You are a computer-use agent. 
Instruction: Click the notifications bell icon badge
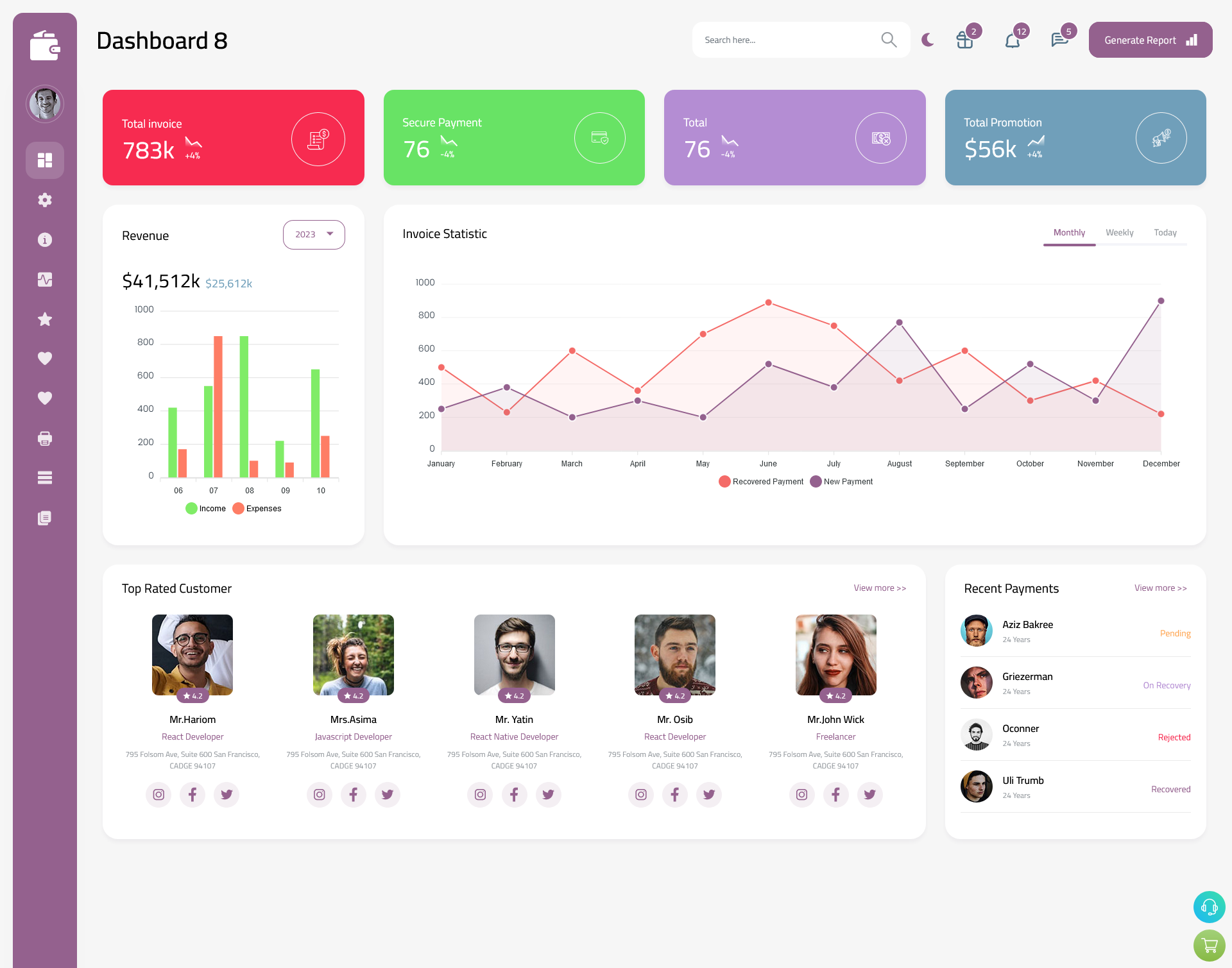(x=1021, y=31)
